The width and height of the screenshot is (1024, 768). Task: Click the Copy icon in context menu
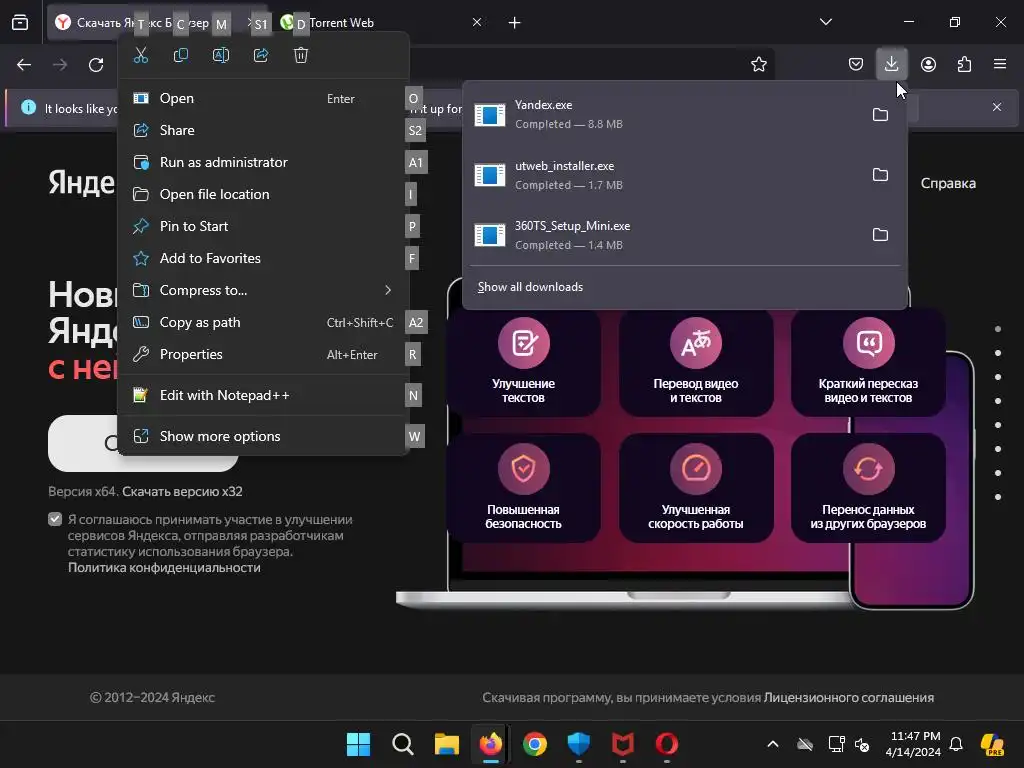[x=181, y=56]
